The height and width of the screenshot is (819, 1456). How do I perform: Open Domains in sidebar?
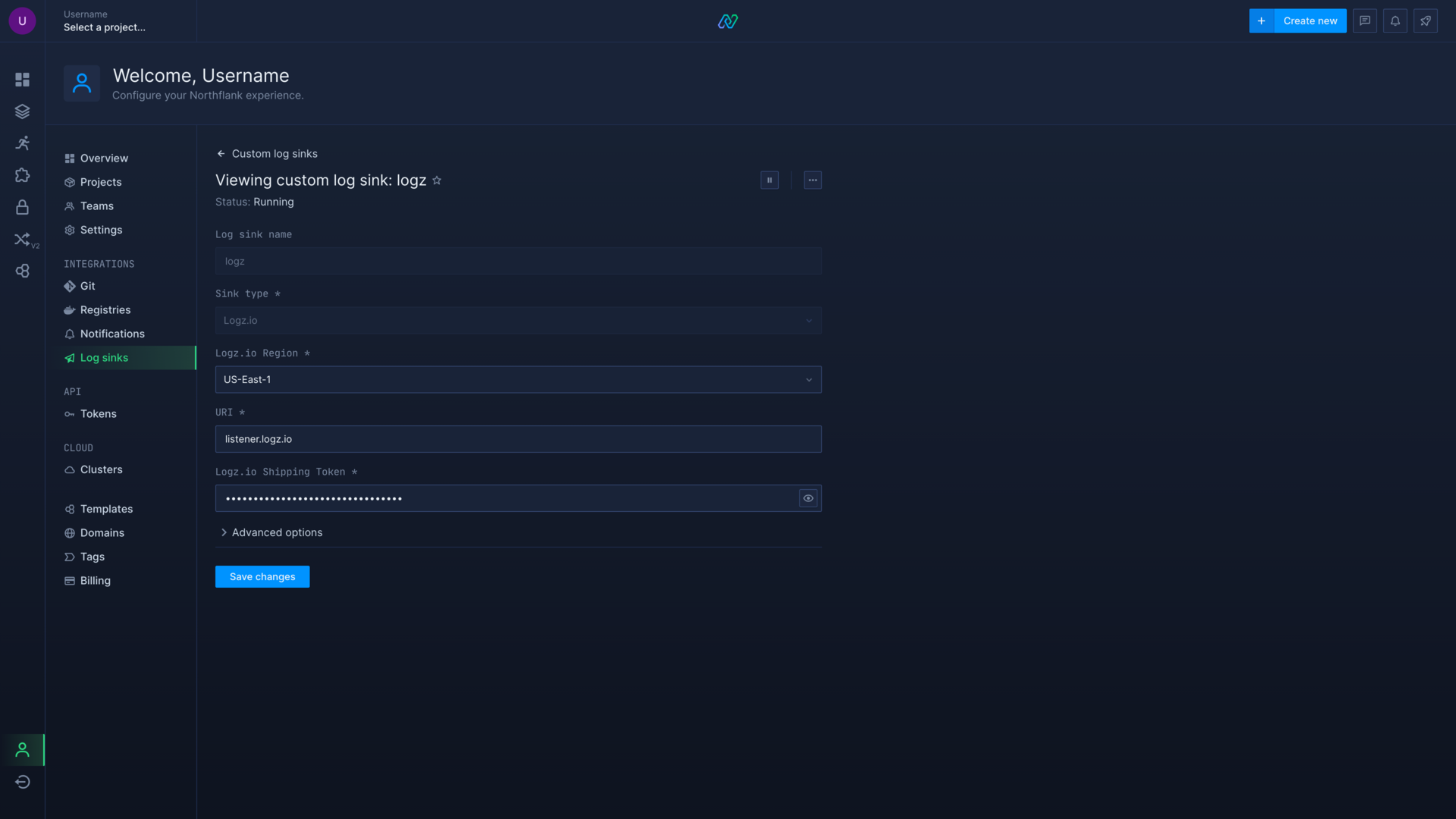95,533
